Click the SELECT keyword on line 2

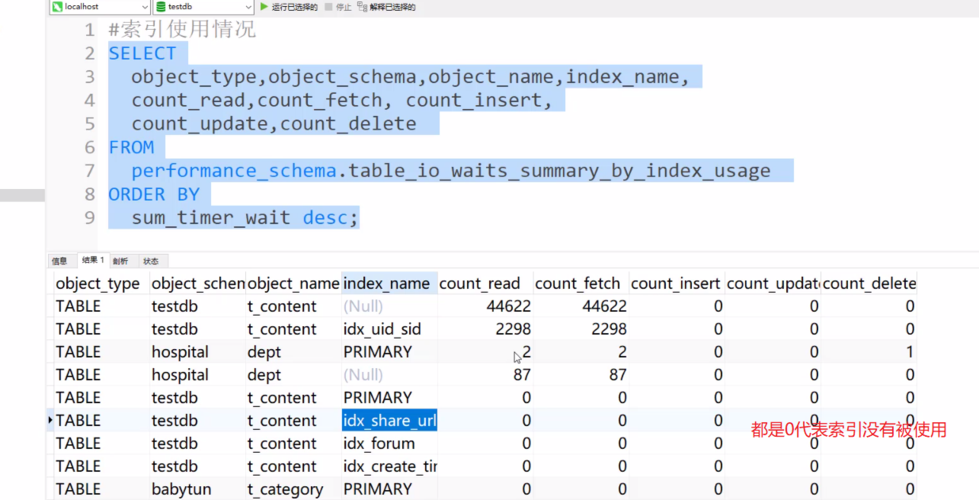(x=142, y=53)
